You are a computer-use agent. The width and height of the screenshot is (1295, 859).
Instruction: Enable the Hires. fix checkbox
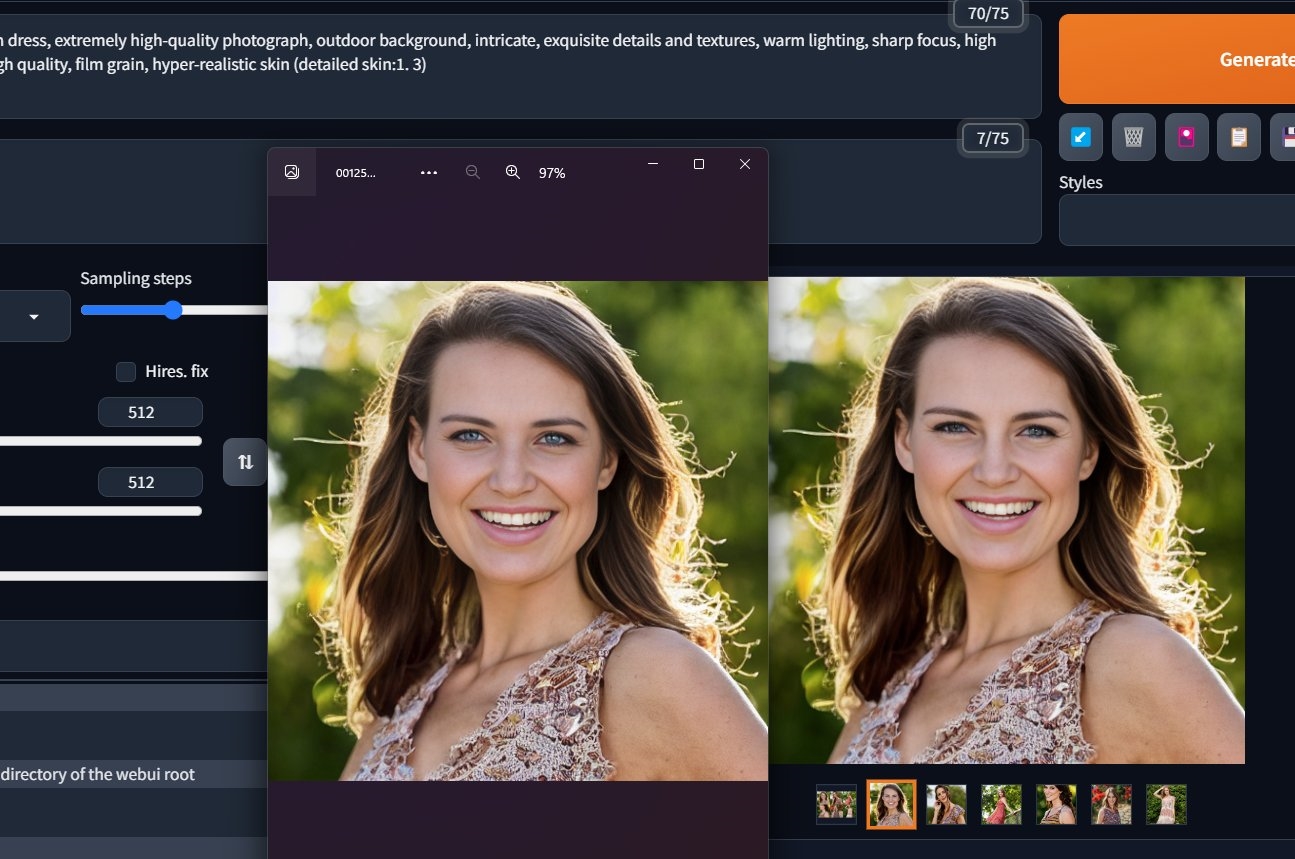point(126,372)
